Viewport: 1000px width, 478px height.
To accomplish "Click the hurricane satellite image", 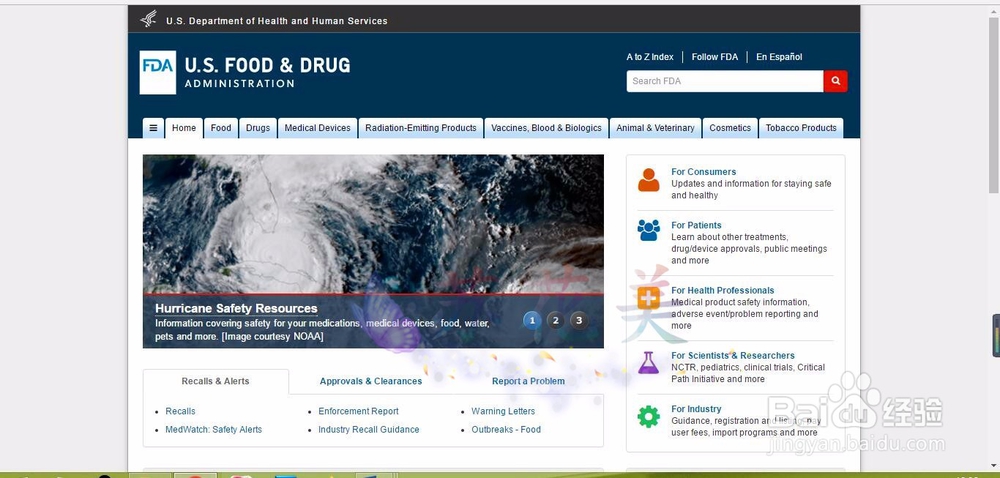I will 373,224.
